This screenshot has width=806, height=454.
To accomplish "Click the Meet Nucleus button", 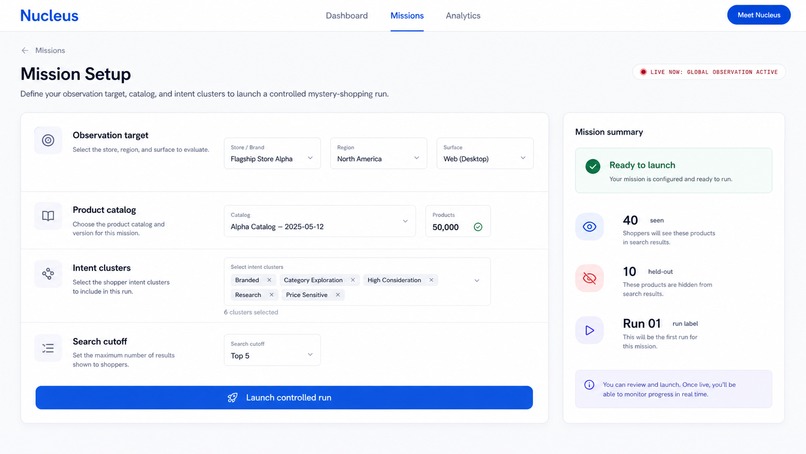I will click(x=759, y=15).
